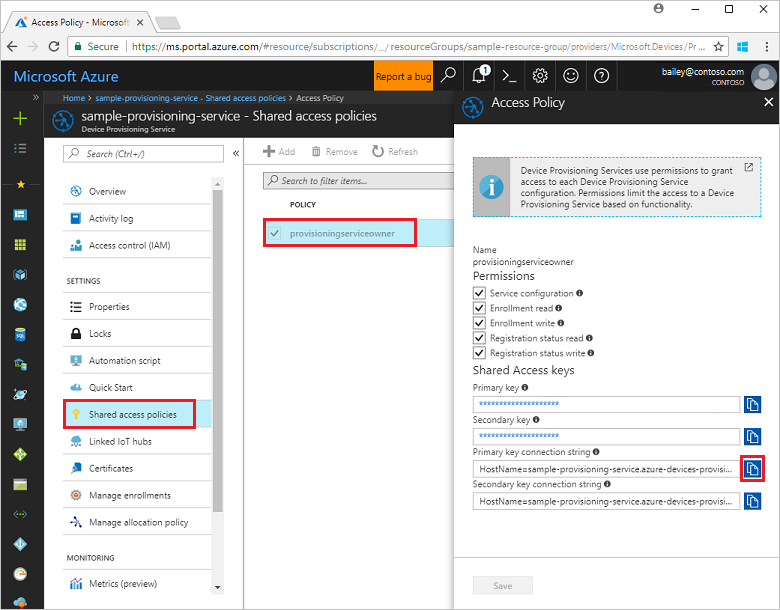
Task: Open the search magnifier in Azure header
Action: tap(448, 76)
